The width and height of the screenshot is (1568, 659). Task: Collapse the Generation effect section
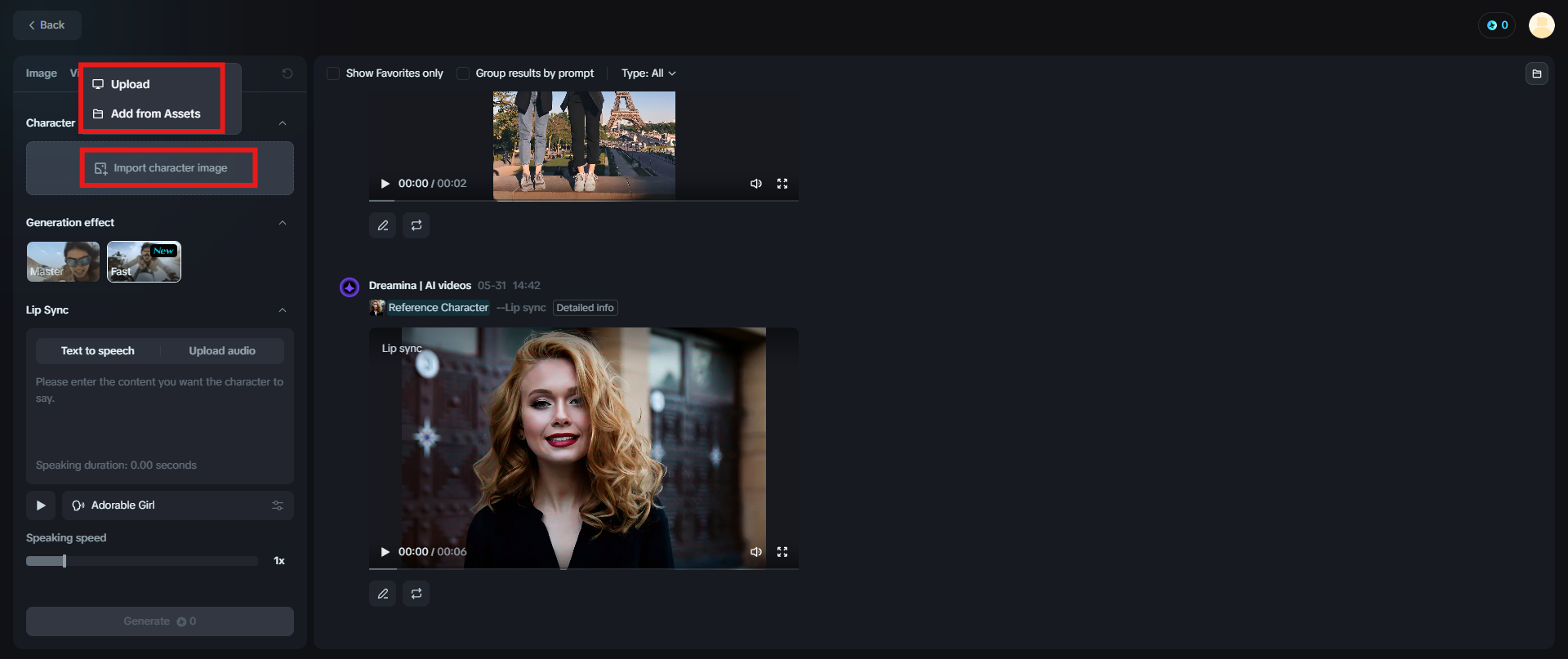click(283, 223)
